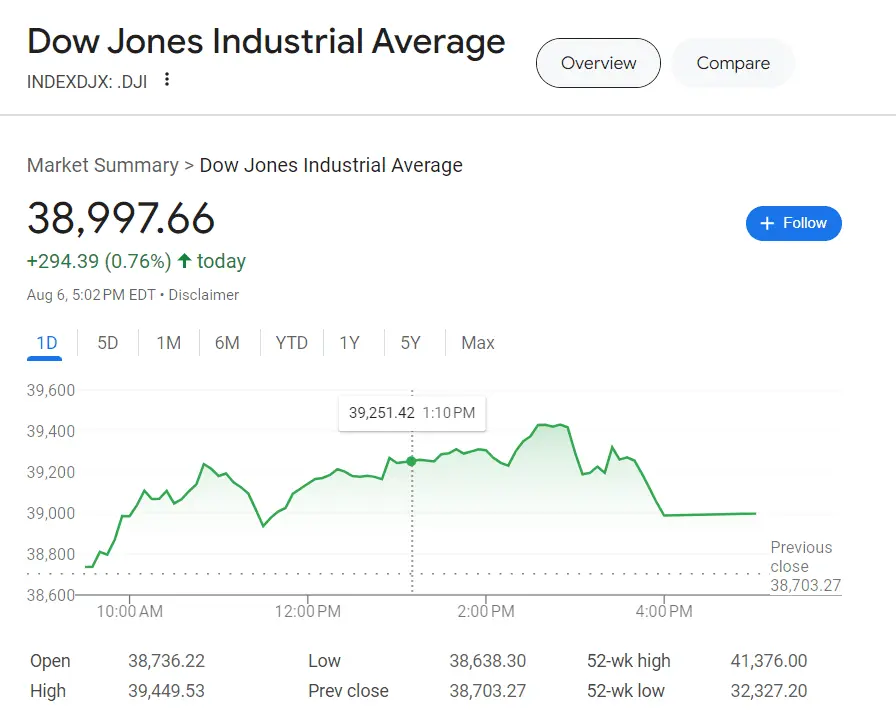The image size is (896, 720).
Task: Click the 38,997.66 current price
Action: click(x=121, y=218)
